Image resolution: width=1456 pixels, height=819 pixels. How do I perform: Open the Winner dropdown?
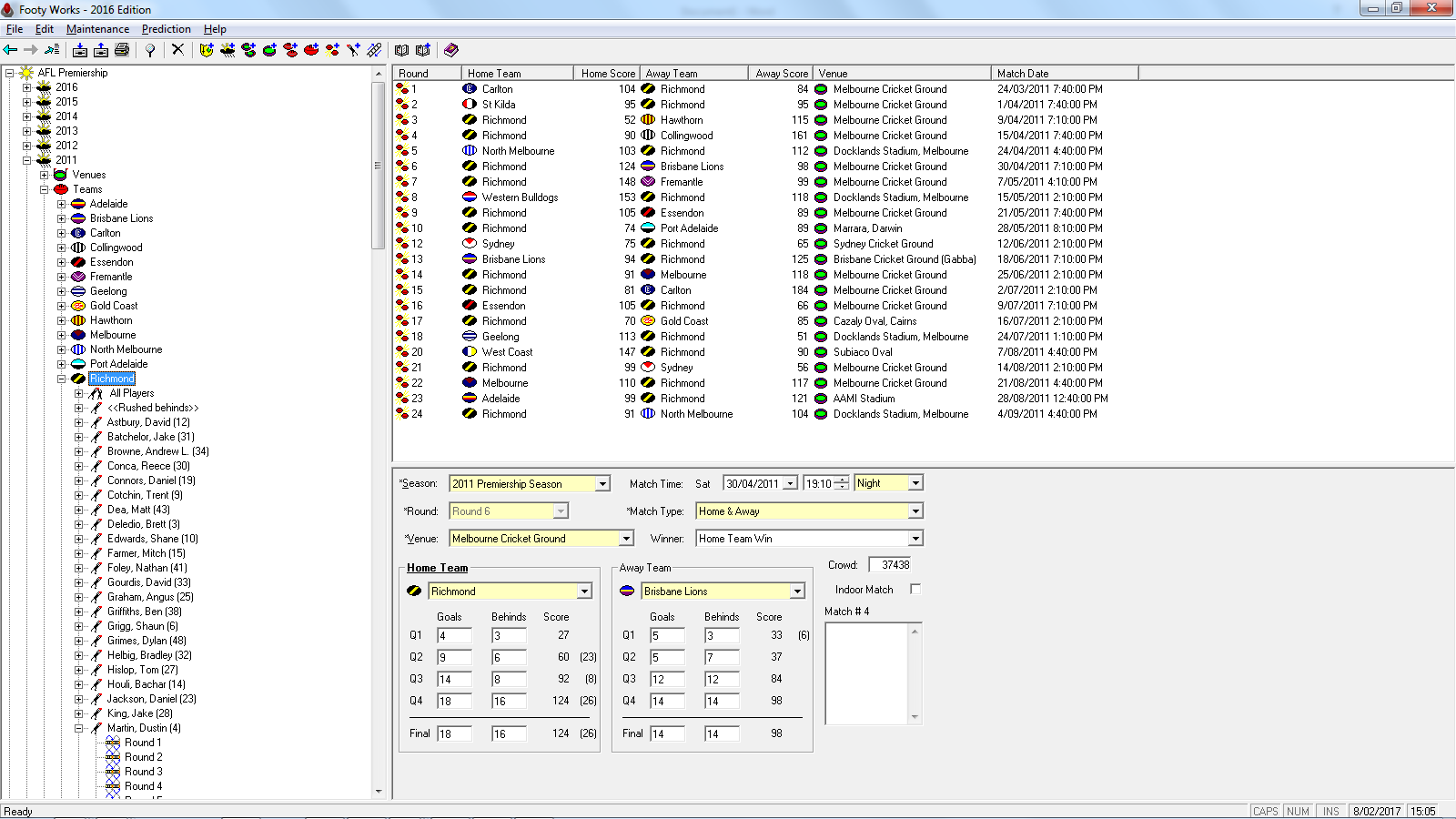point(915,539)
